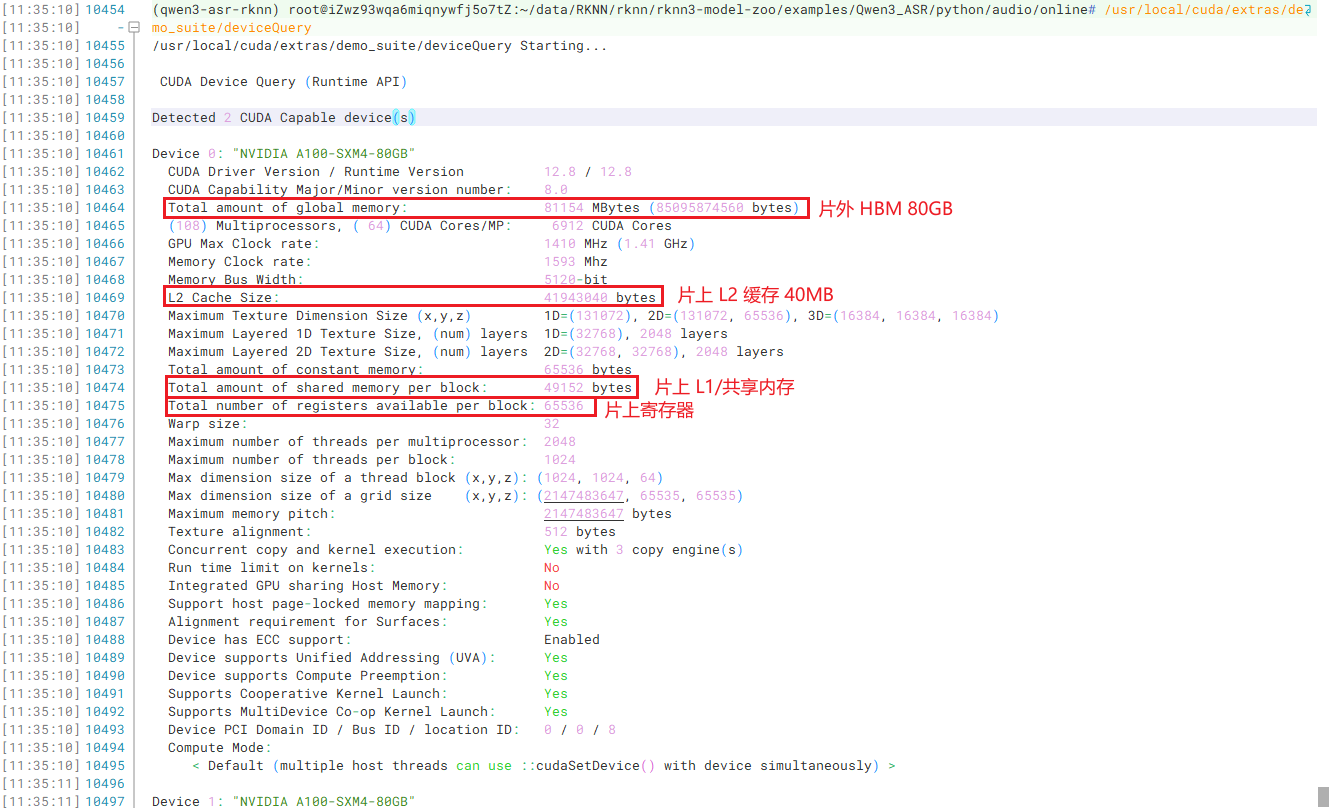Click the '1593 Mhz' memory clock rate value
1329x808 pixels.
pyautogui.click(x=576, y=262)
